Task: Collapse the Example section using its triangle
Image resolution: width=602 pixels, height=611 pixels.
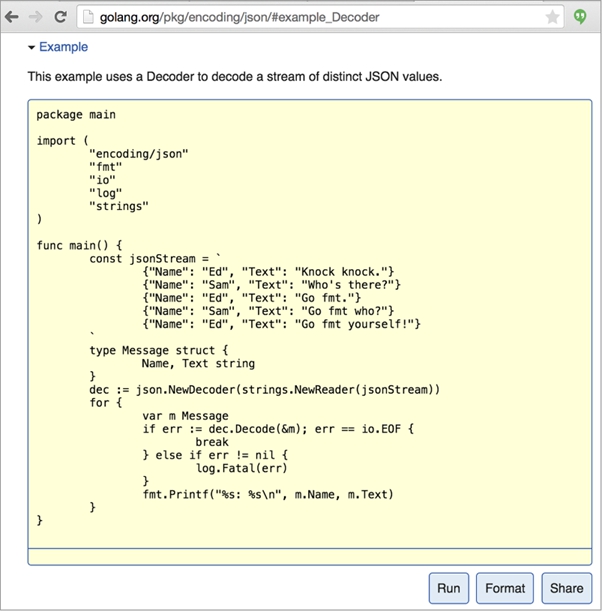Action: coord(31,47)
